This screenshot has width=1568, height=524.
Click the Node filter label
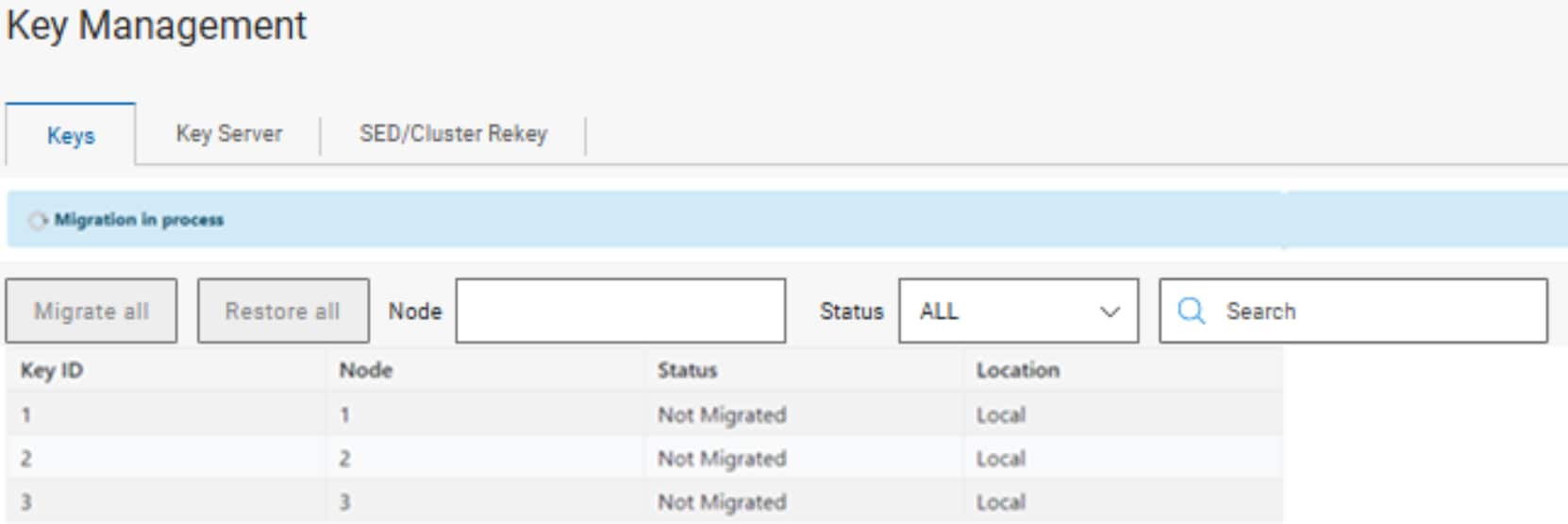[415, 311]
